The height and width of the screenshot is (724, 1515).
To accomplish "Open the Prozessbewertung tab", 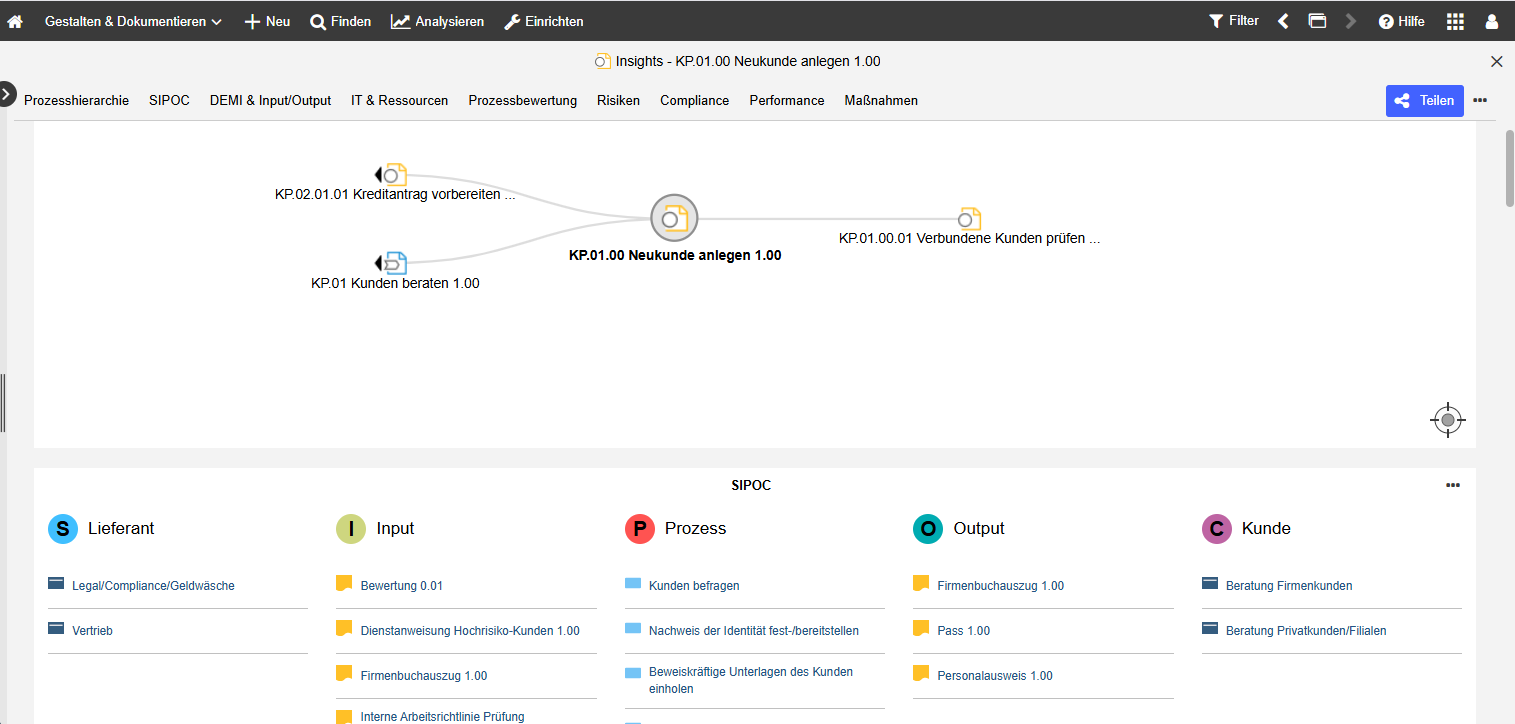I will coord(522,101).
